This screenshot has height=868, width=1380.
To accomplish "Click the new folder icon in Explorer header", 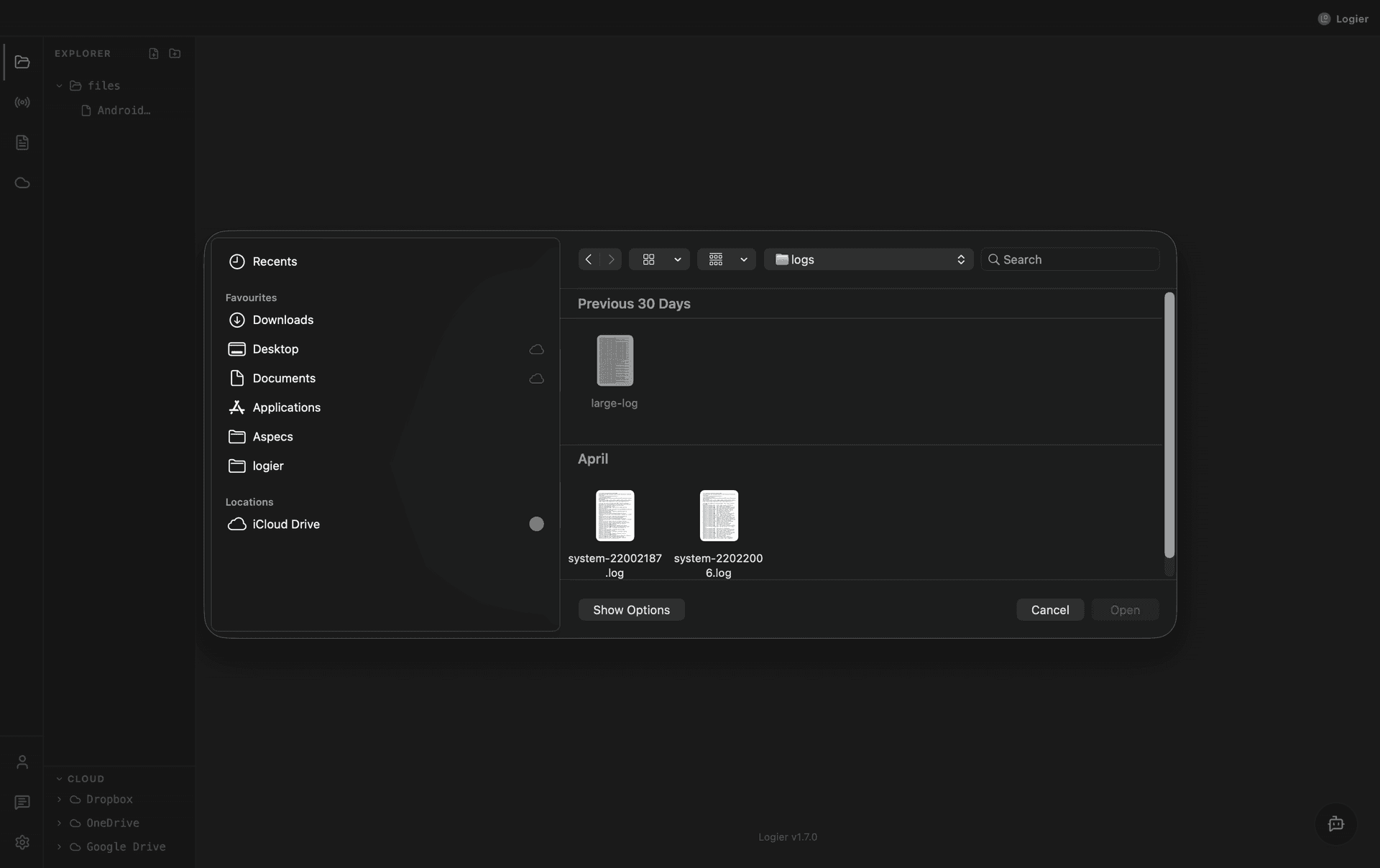I will tap(175, 53).
